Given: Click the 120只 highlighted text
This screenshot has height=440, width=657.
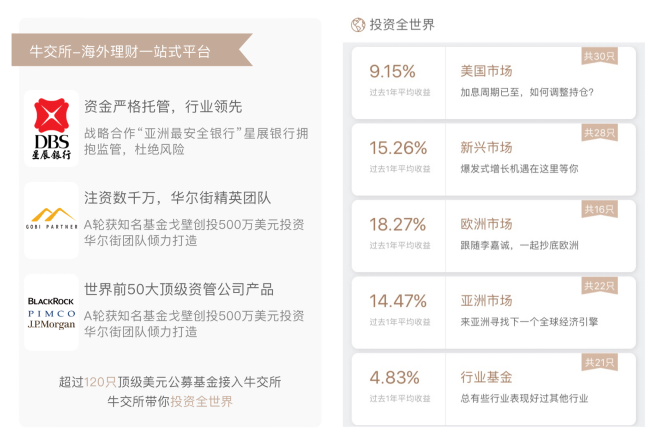Looking at the screenshot, I should [100, 382].
